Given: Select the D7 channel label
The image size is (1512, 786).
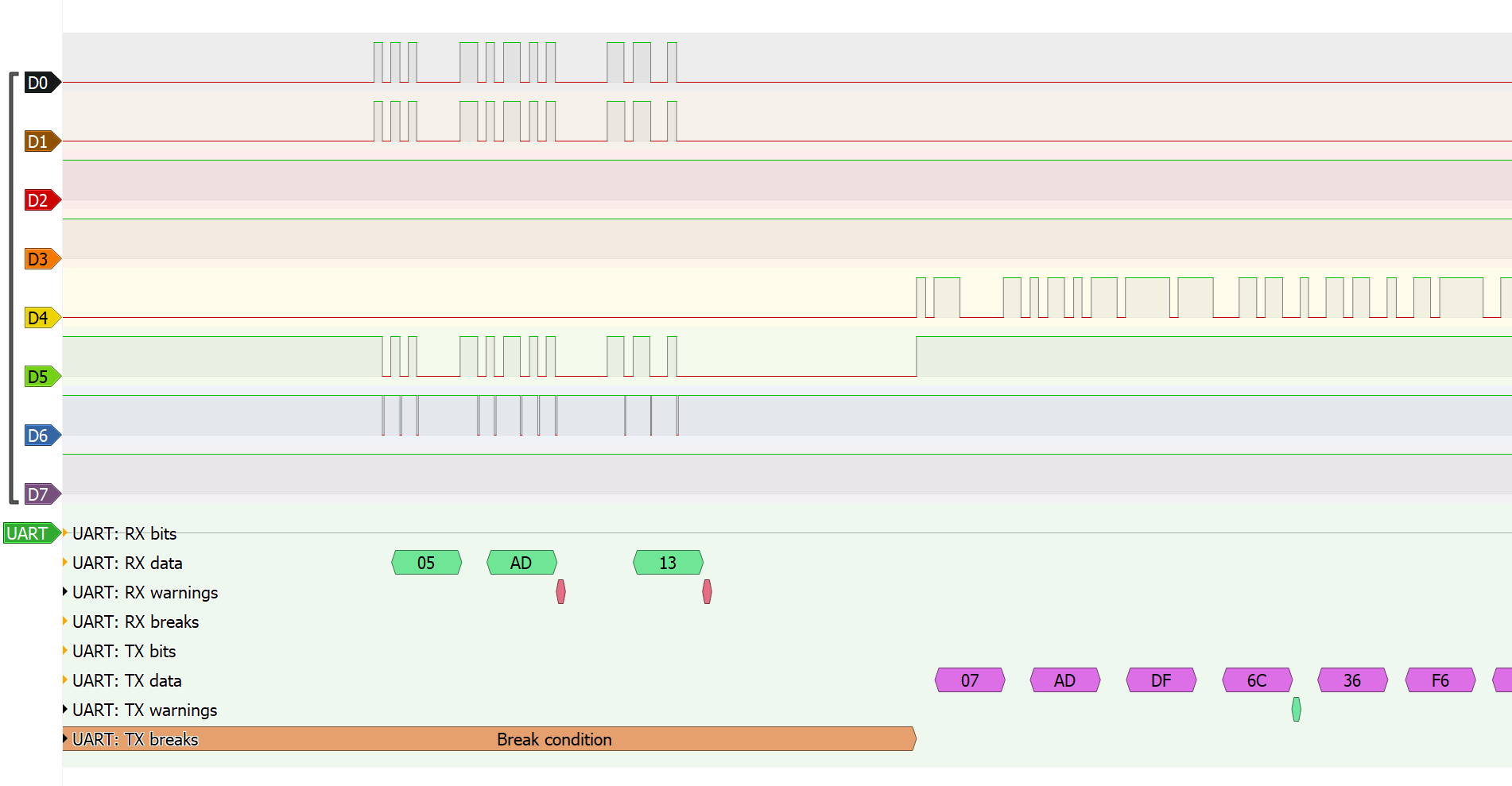Looking at the screenshot, I should pos(39,494).
